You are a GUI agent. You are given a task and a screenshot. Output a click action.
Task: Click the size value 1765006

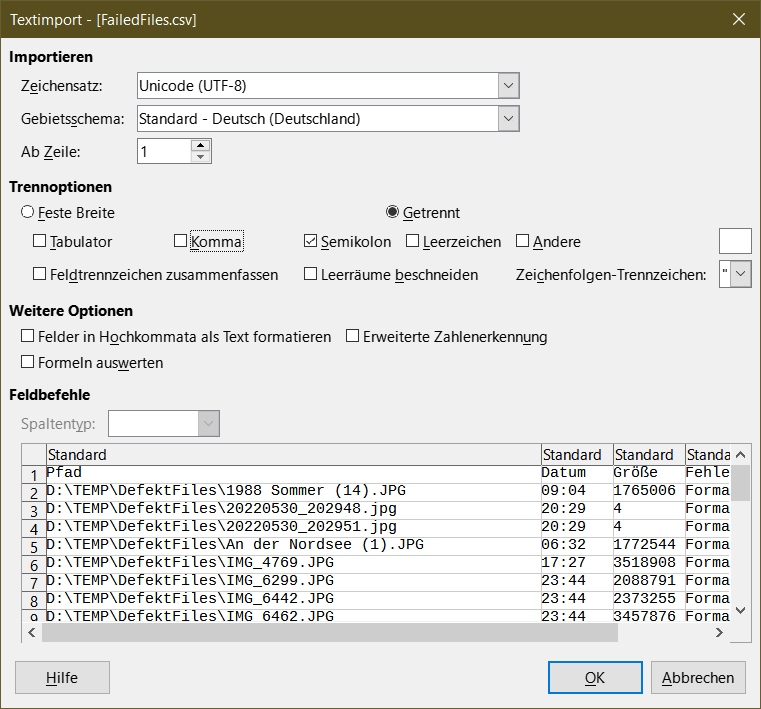point(649,491)
